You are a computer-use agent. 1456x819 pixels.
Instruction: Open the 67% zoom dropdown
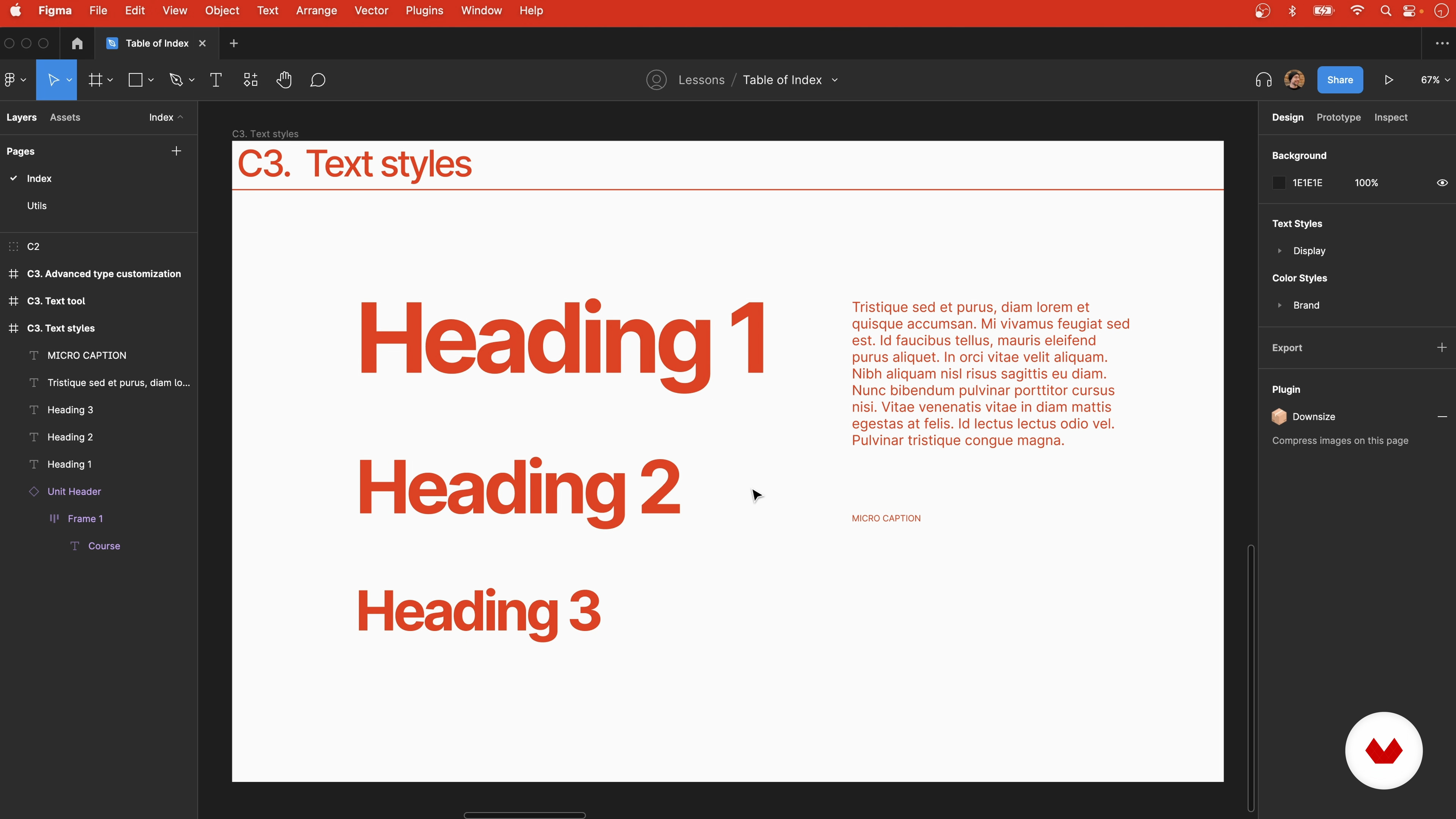pos(1435,80)
